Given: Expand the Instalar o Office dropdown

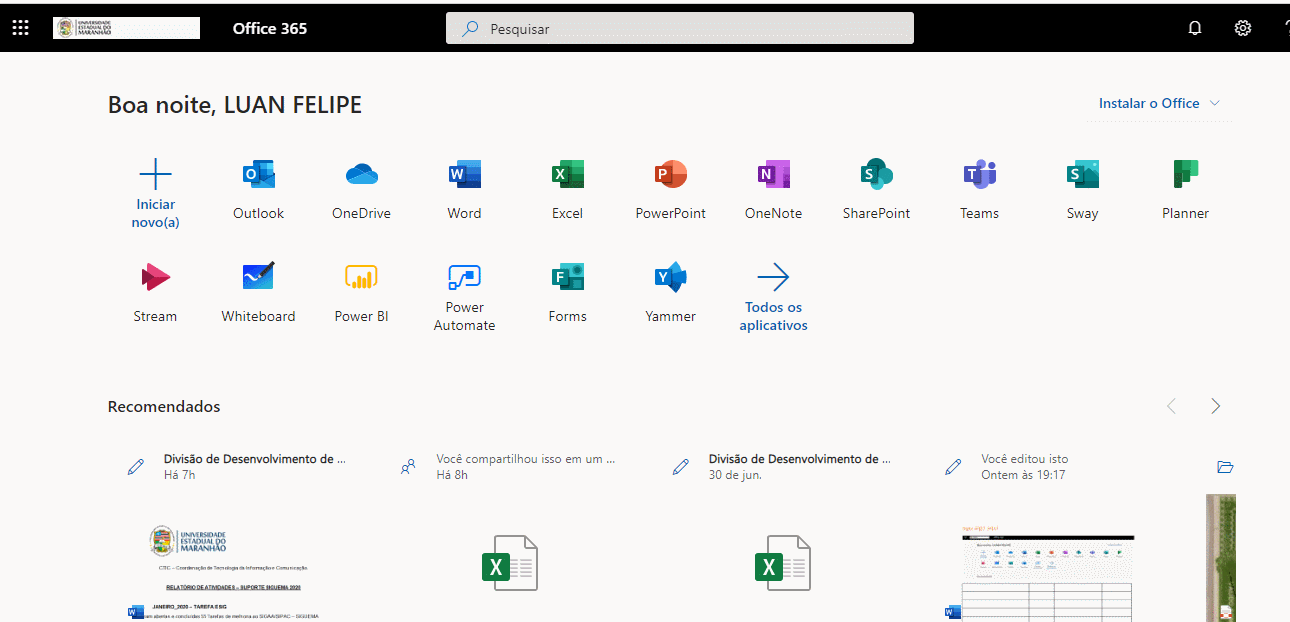Looking at the screenshot, I should (x=1159, y=103).
